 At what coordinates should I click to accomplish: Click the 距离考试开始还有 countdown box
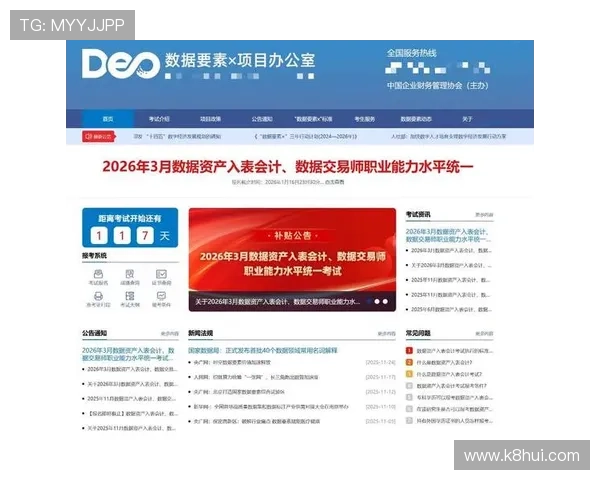coord(130,227)
